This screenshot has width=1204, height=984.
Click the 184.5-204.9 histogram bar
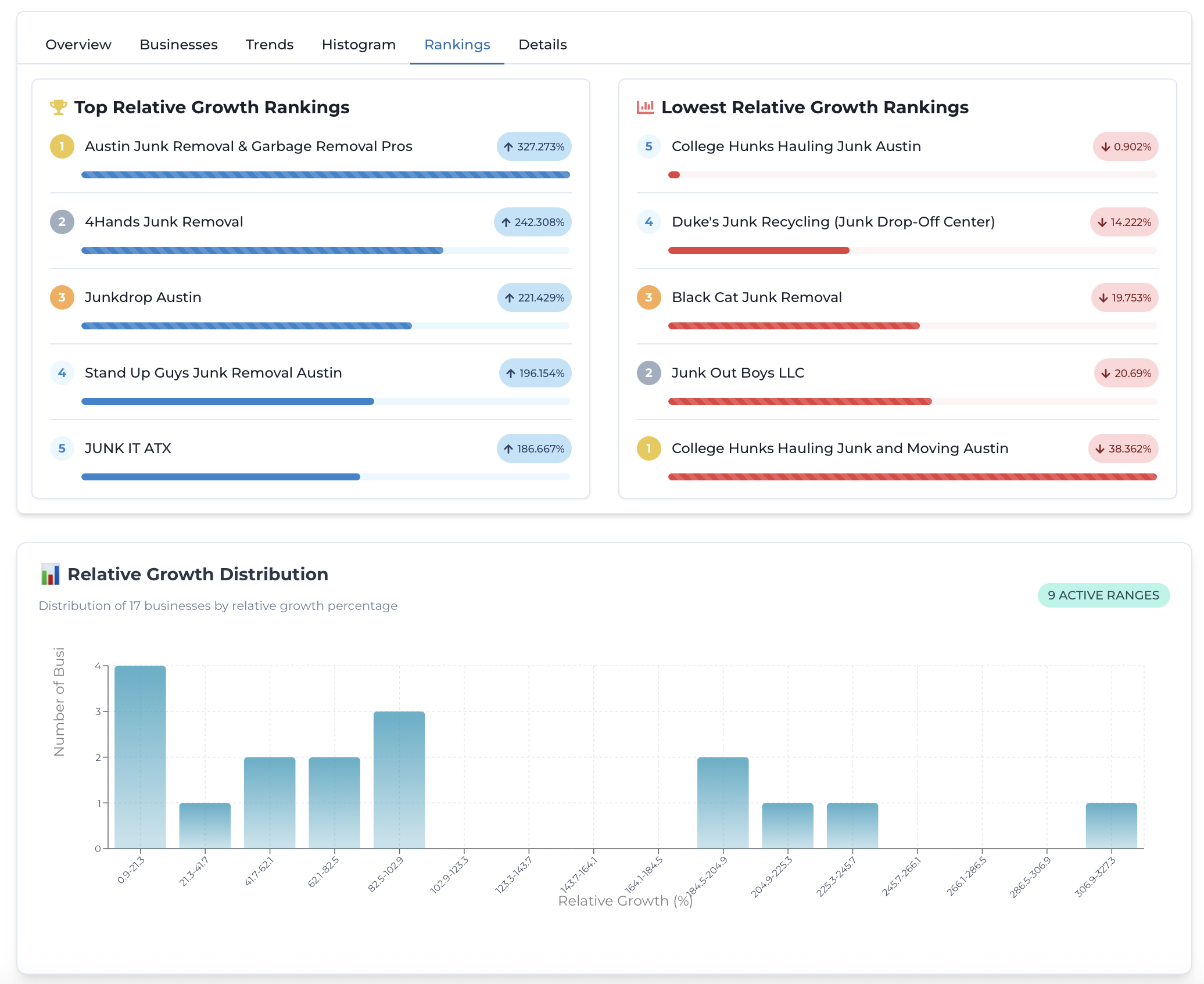pyautogui.click(x=723, y=803)
